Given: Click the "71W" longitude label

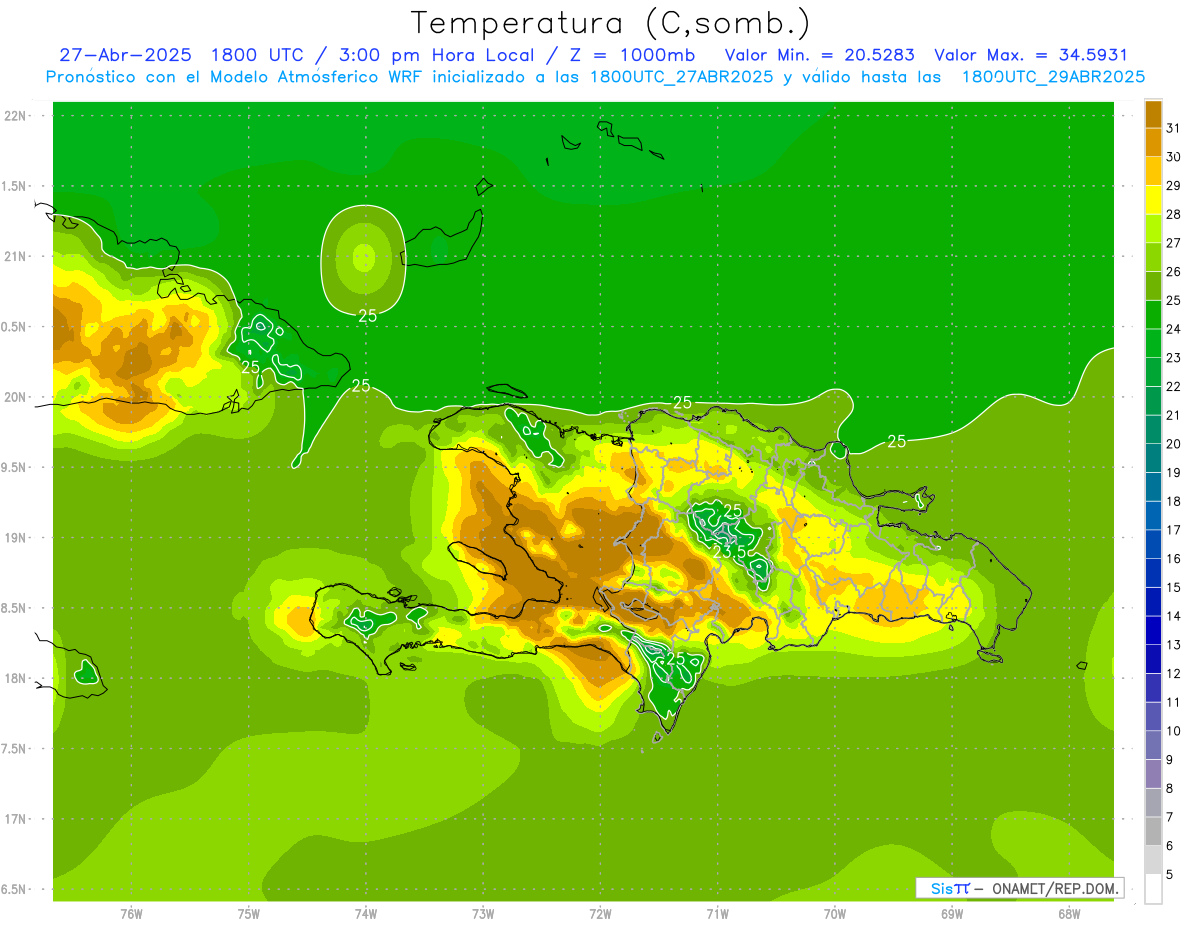Looking at the screenshot, I should pos(717,913).
